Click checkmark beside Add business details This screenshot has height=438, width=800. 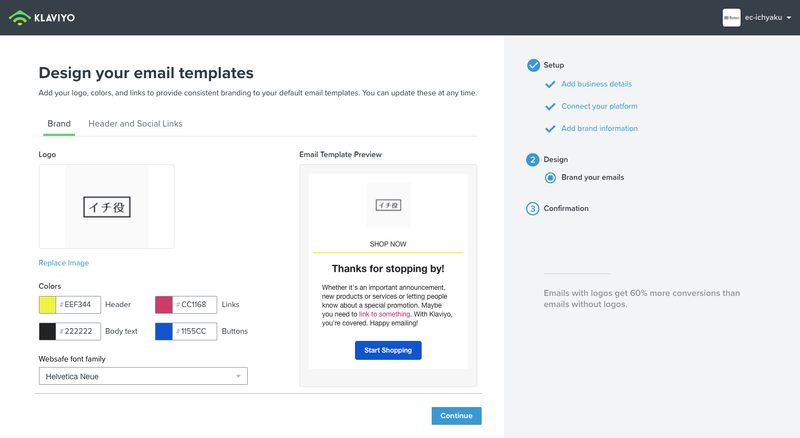[550, 84]
